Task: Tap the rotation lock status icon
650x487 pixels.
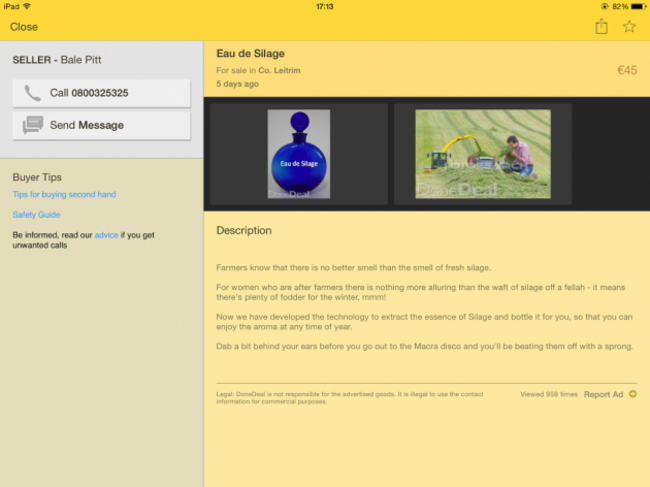Action: coord(604,6)
